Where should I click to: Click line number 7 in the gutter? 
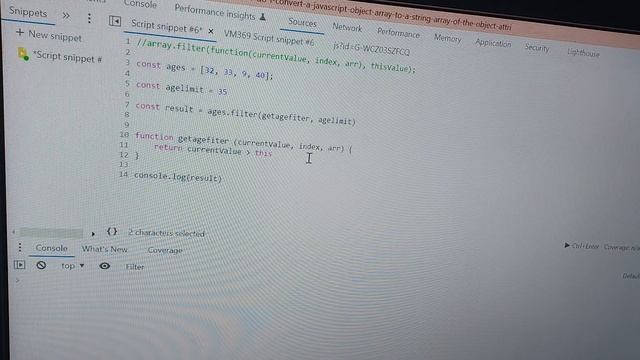[x=127, y=104]
